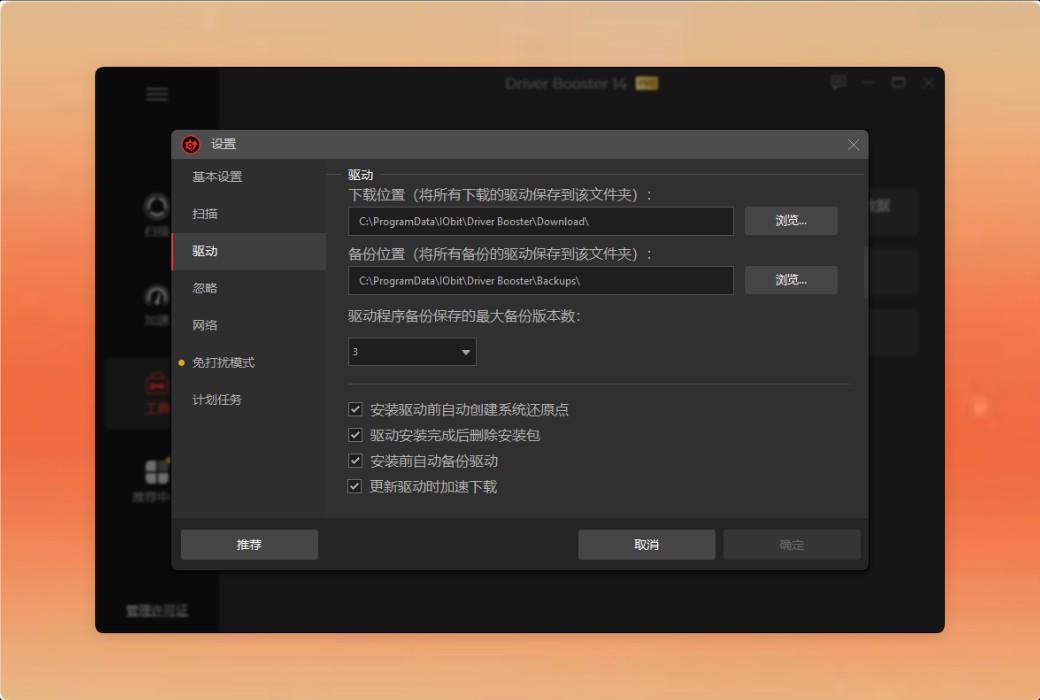The image size is (1040, 700).
Task: Open the 基本设置 settings section
Action: pos(249,176)
